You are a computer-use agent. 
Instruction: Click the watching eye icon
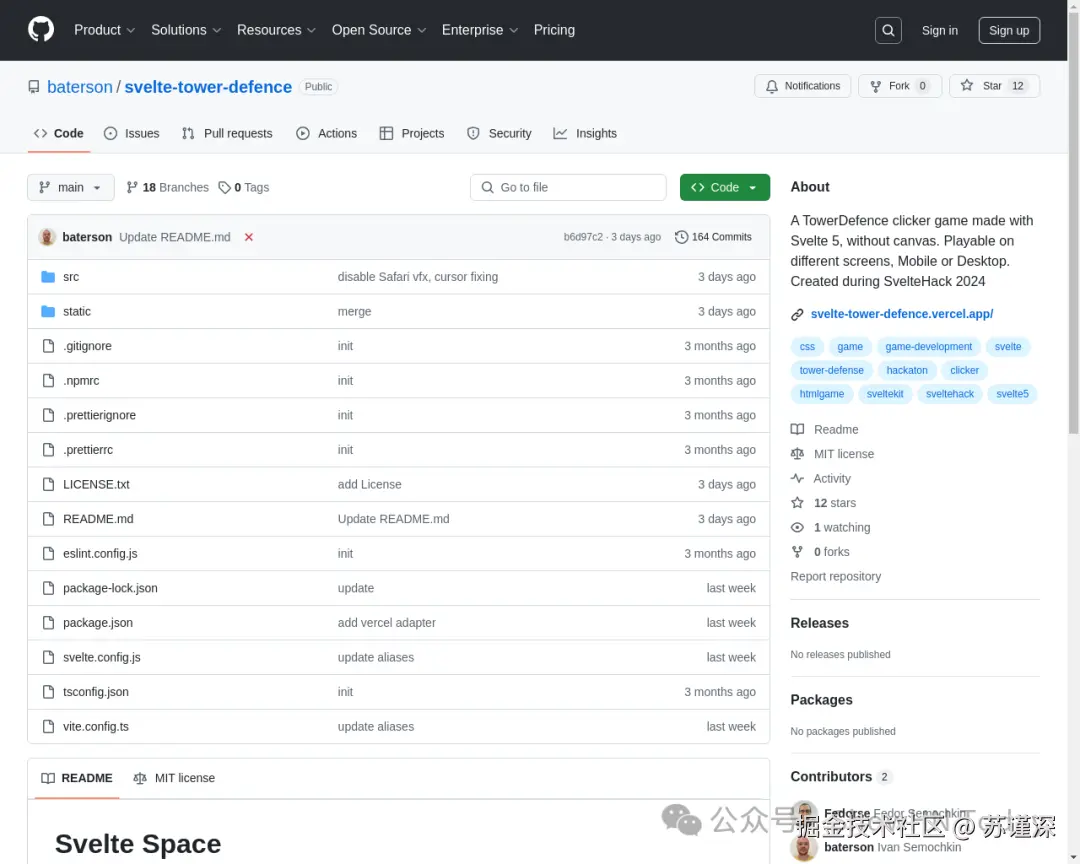click(797, 527)
